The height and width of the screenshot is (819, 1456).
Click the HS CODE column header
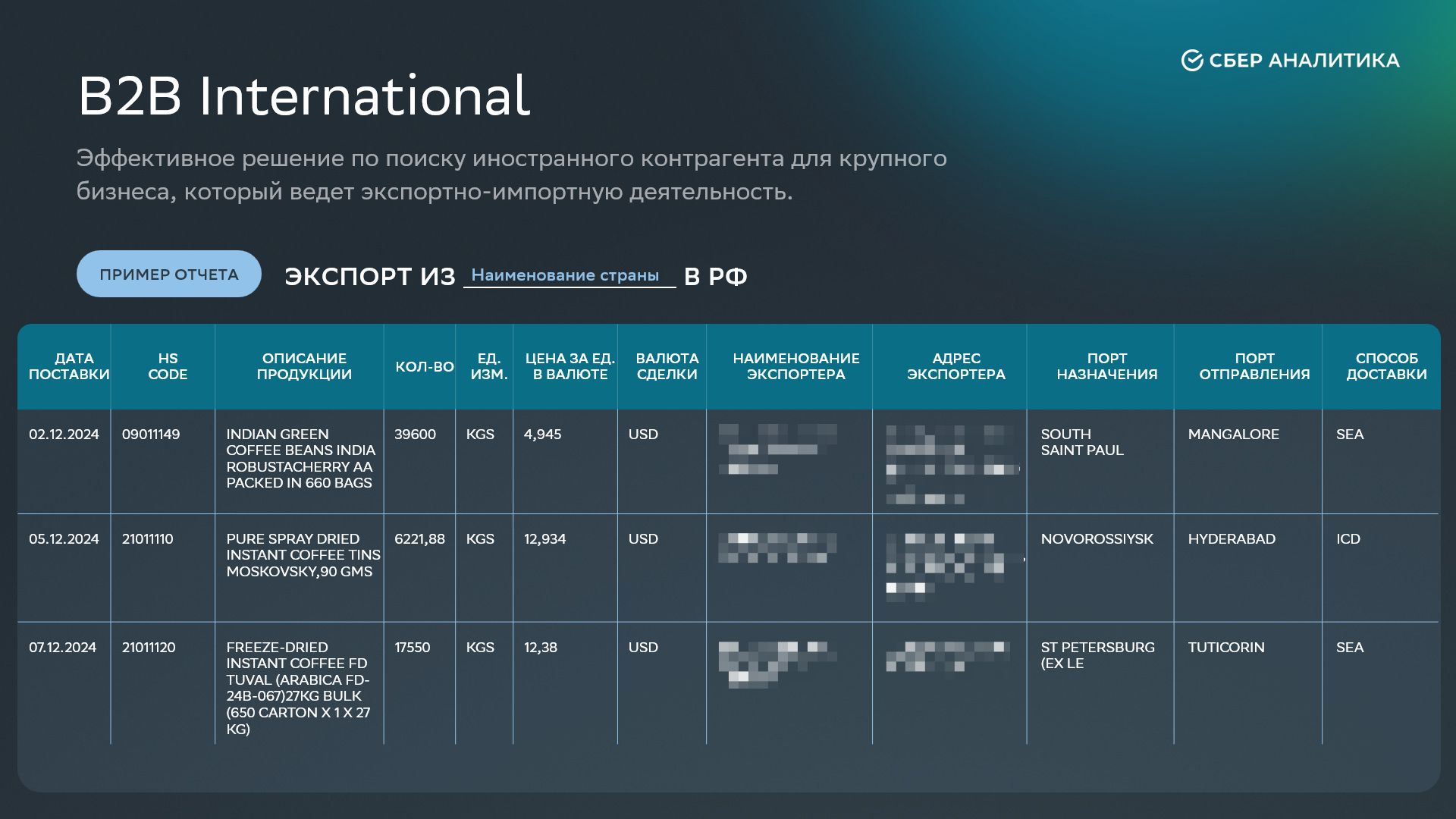168,366
